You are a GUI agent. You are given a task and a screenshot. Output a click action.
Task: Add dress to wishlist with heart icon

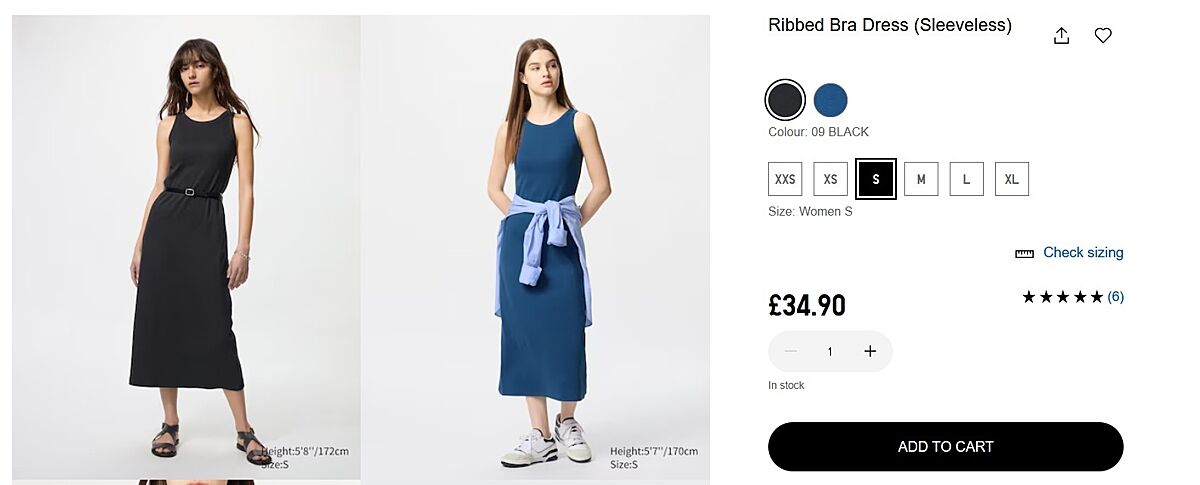click(1103, 36)
